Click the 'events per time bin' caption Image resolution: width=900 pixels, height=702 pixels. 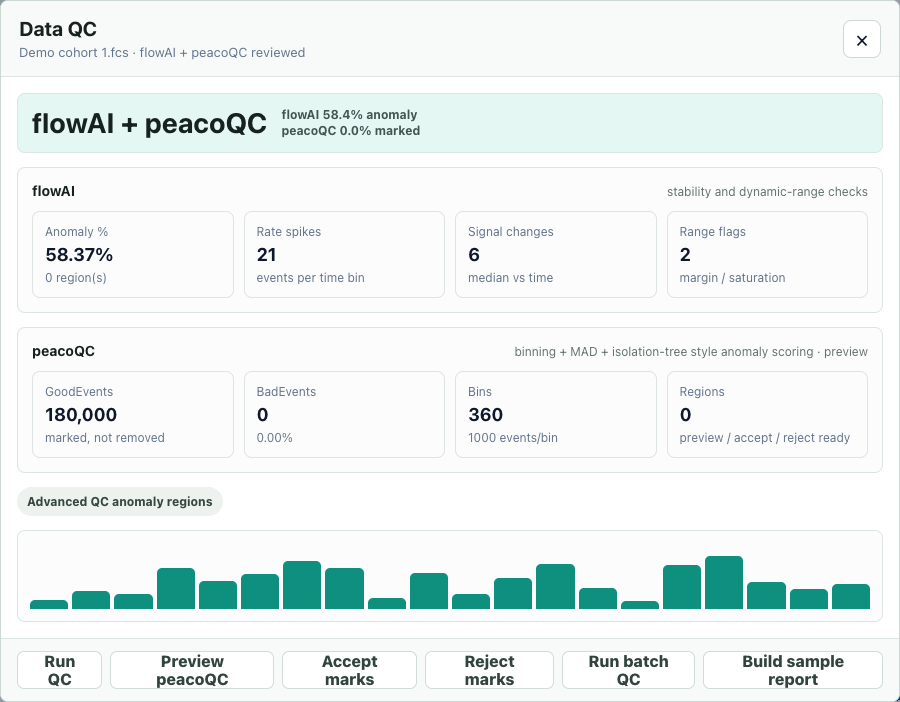coord(310,278)
